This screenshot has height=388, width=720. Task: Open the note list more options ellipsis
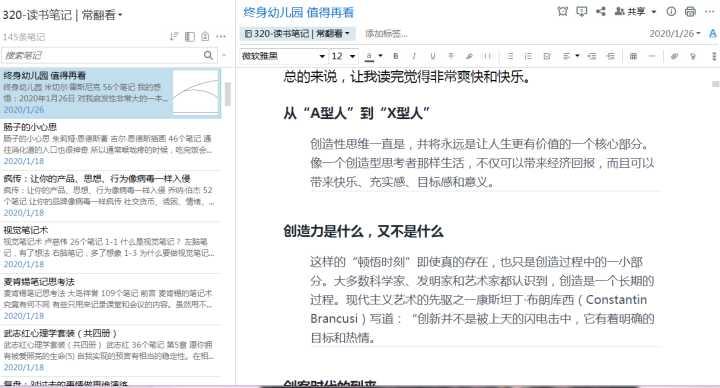(x=221, y=36)
